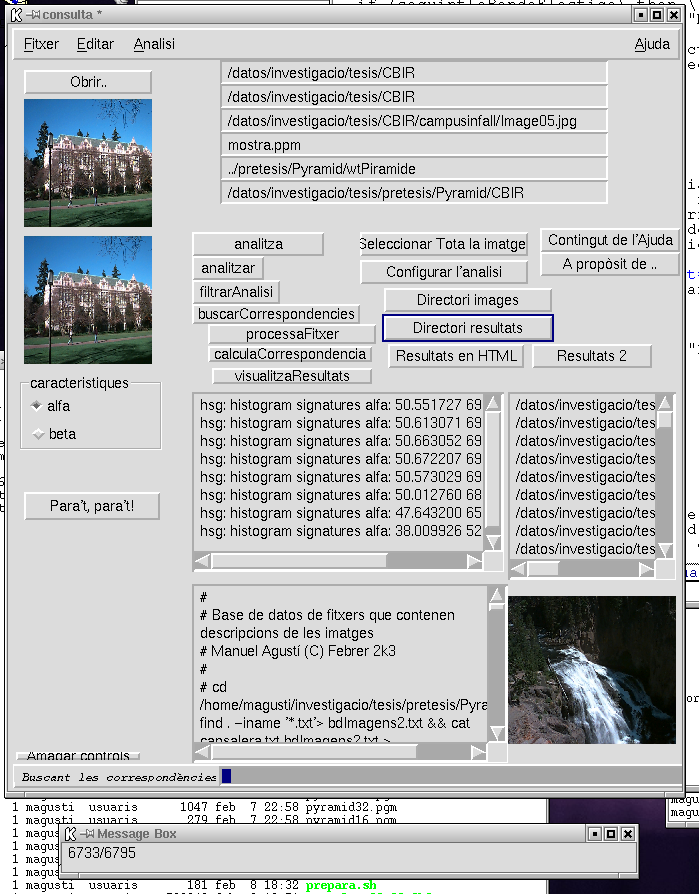Click Resultats en HTML button
This screenshot has width=699, height=894.
[456, 356]
